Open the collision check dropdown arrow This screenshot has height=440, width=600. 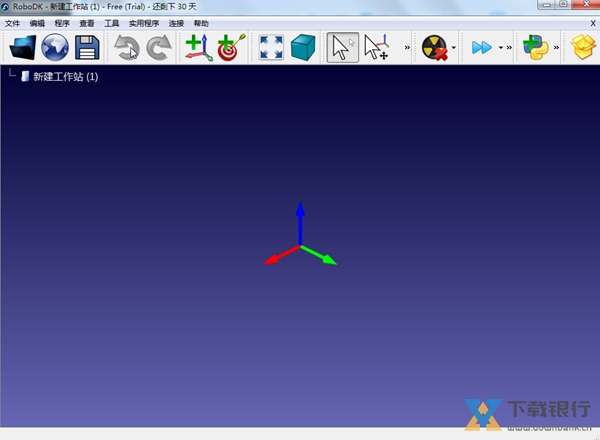454,47
